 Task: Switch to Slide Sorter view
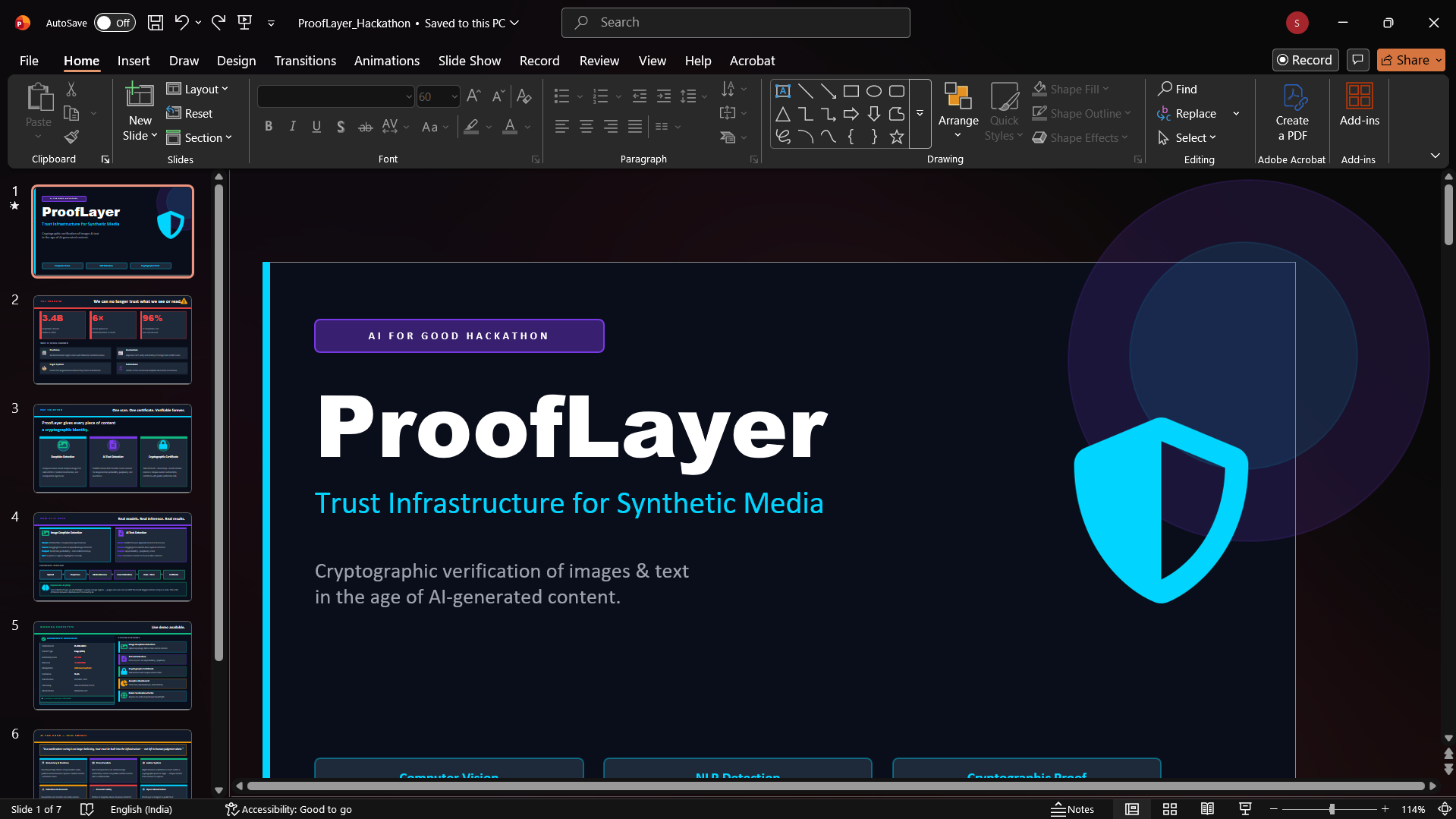click(x=1169, y=809)
